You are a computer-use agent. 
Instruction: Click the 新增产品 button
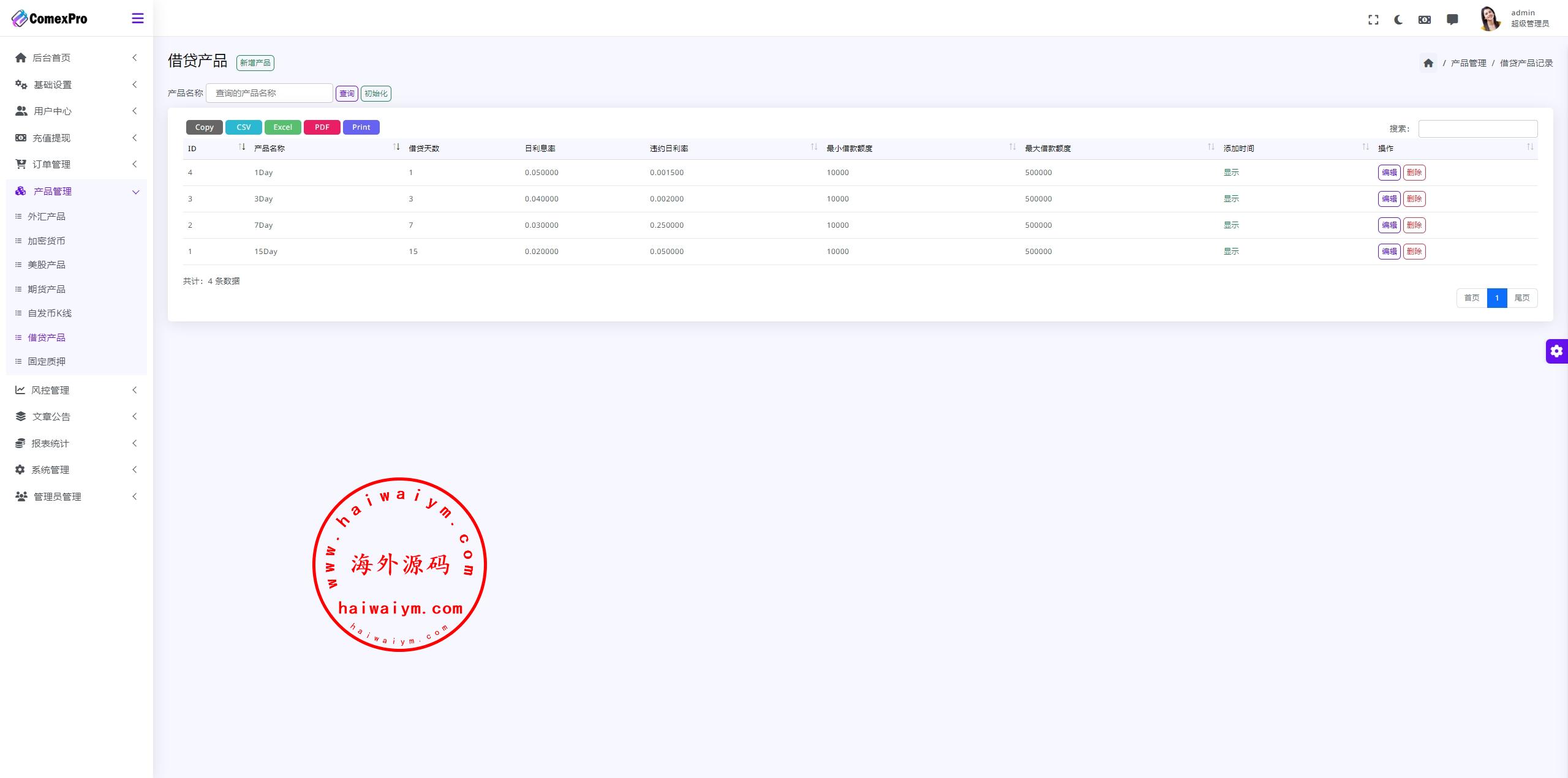(x=255, y=63)
